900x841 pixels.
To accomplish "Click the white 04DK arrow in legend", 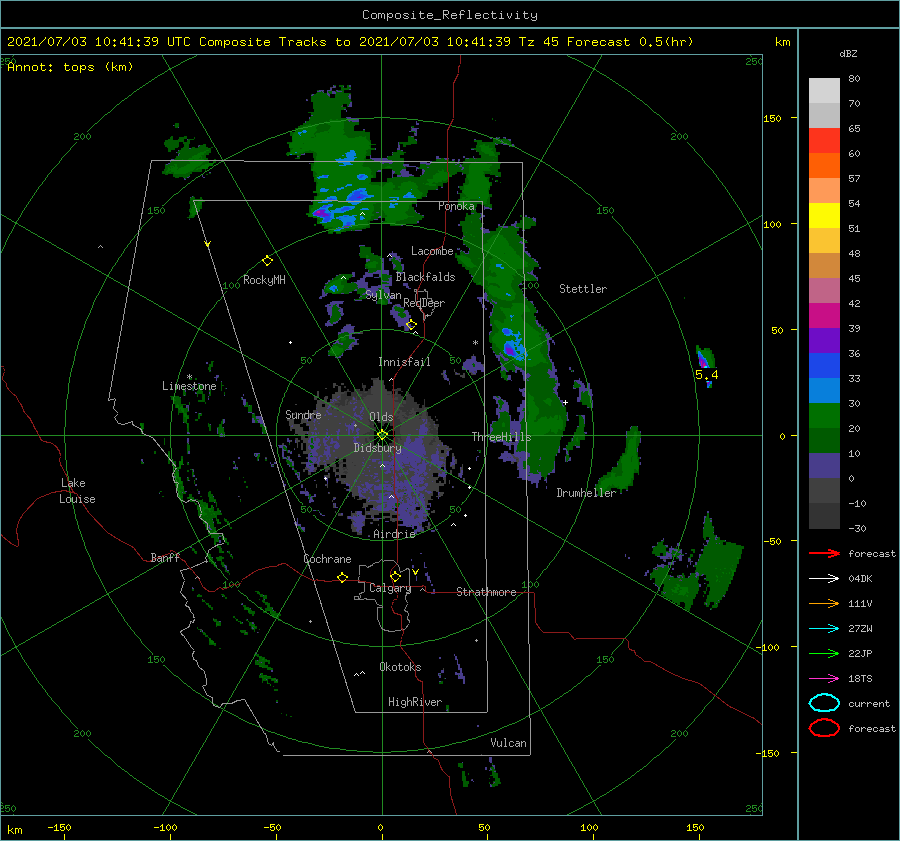I will pos(824,578).
